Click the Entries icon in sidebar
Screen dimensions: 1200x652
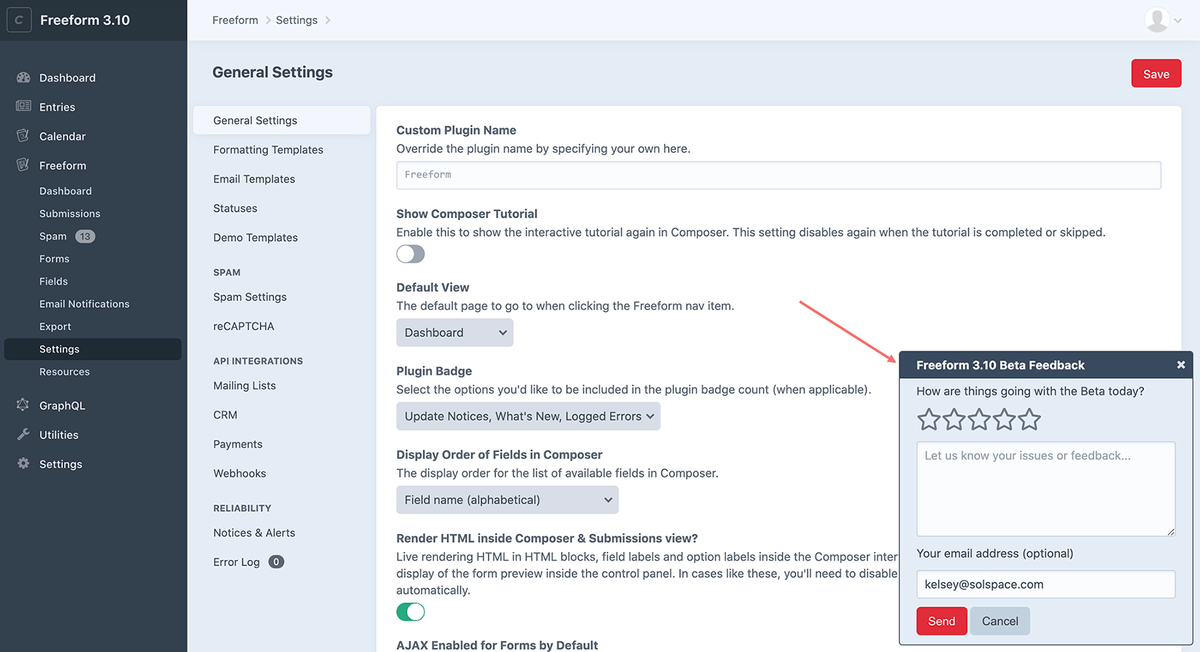coord(23,107)
